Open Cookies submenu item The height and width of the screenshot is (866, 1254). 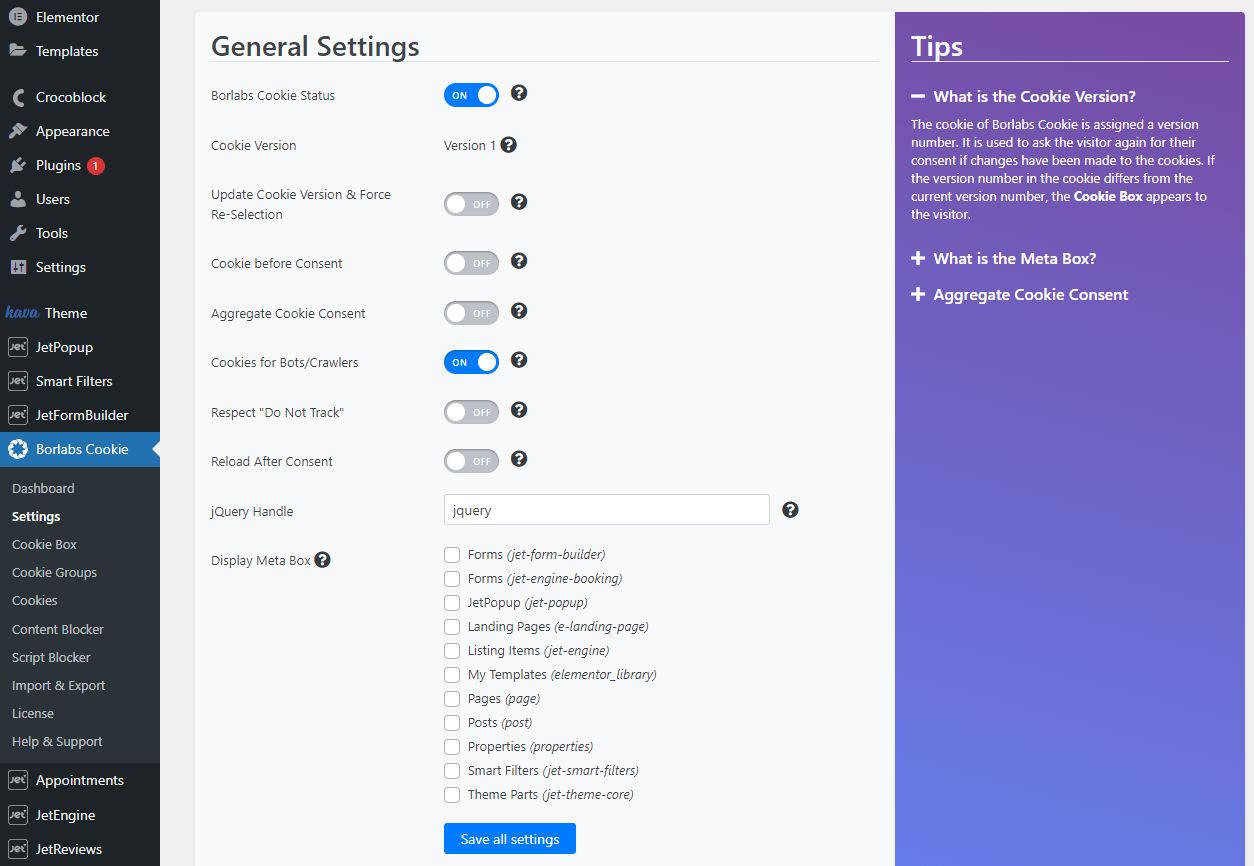click(x=35, y=600)
